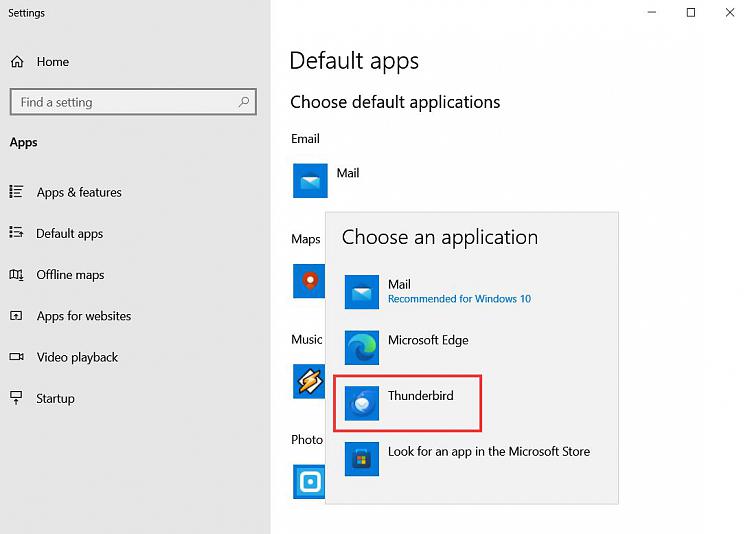Click the Music default Winamp icon
This screenshot has height=534, width=750.
click(x=309, y=381)
